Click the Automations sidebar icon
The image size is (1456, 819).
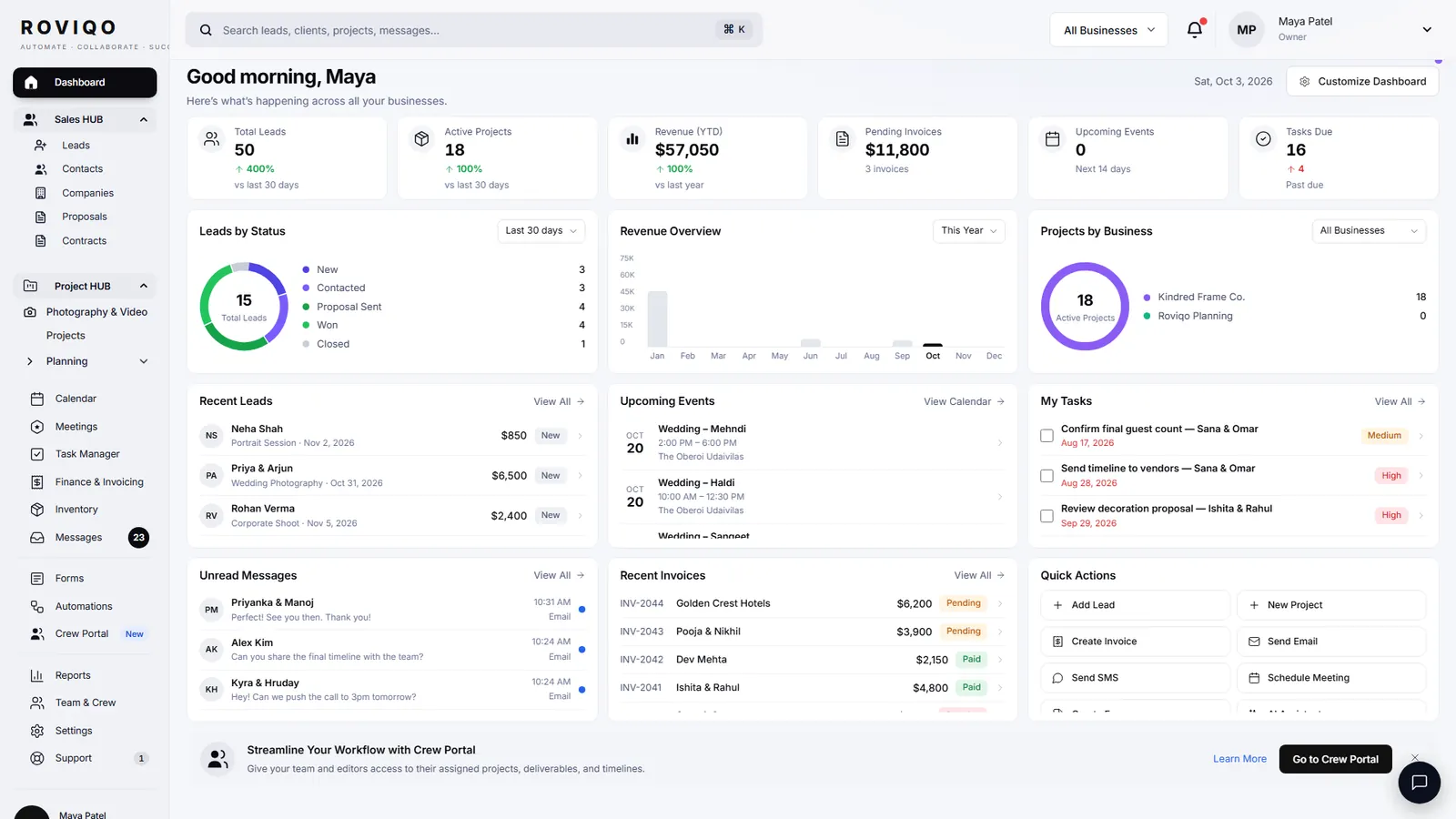click(x=37, y=607)
